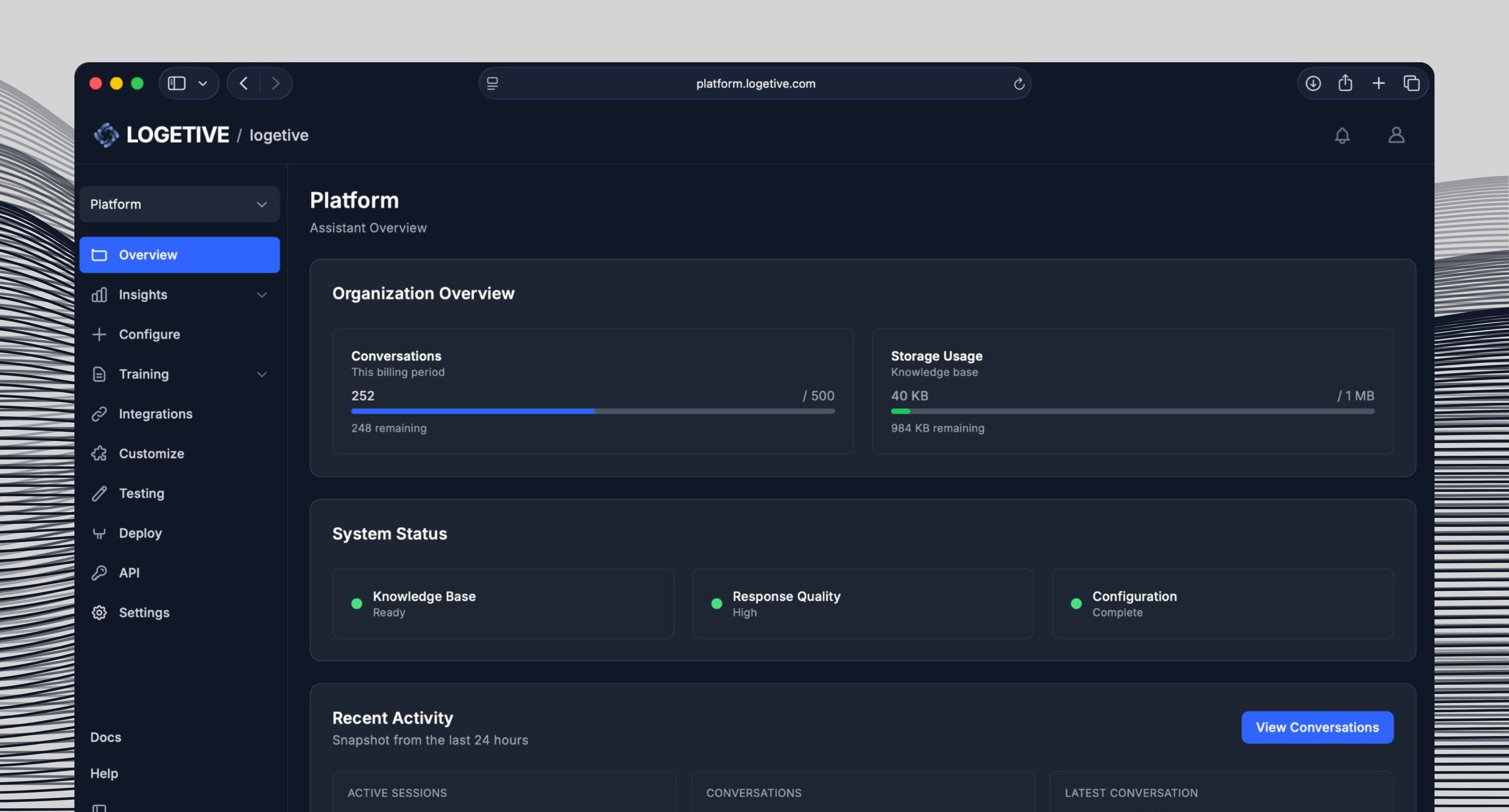Open the user account profile icon

pyautogui.click(x=1396, y=135)
